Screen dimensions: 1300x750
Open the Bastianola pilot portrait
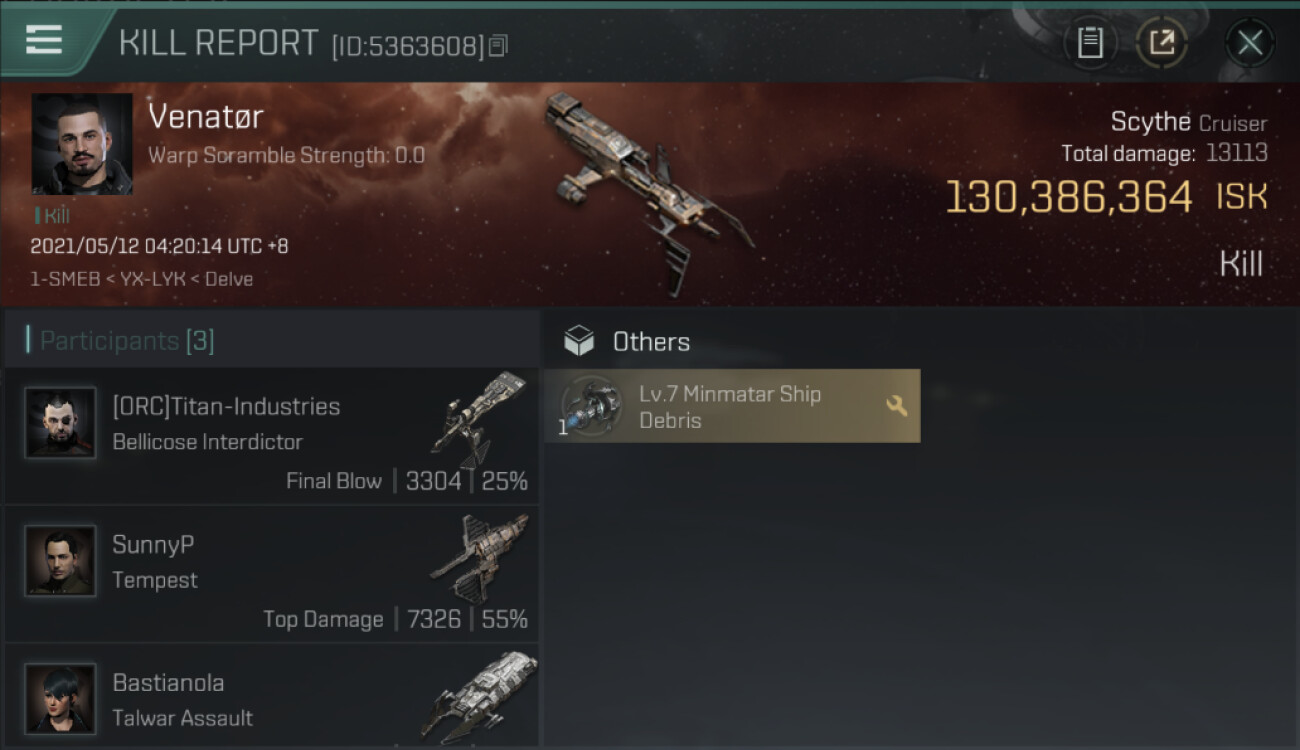tap(60, 699)
